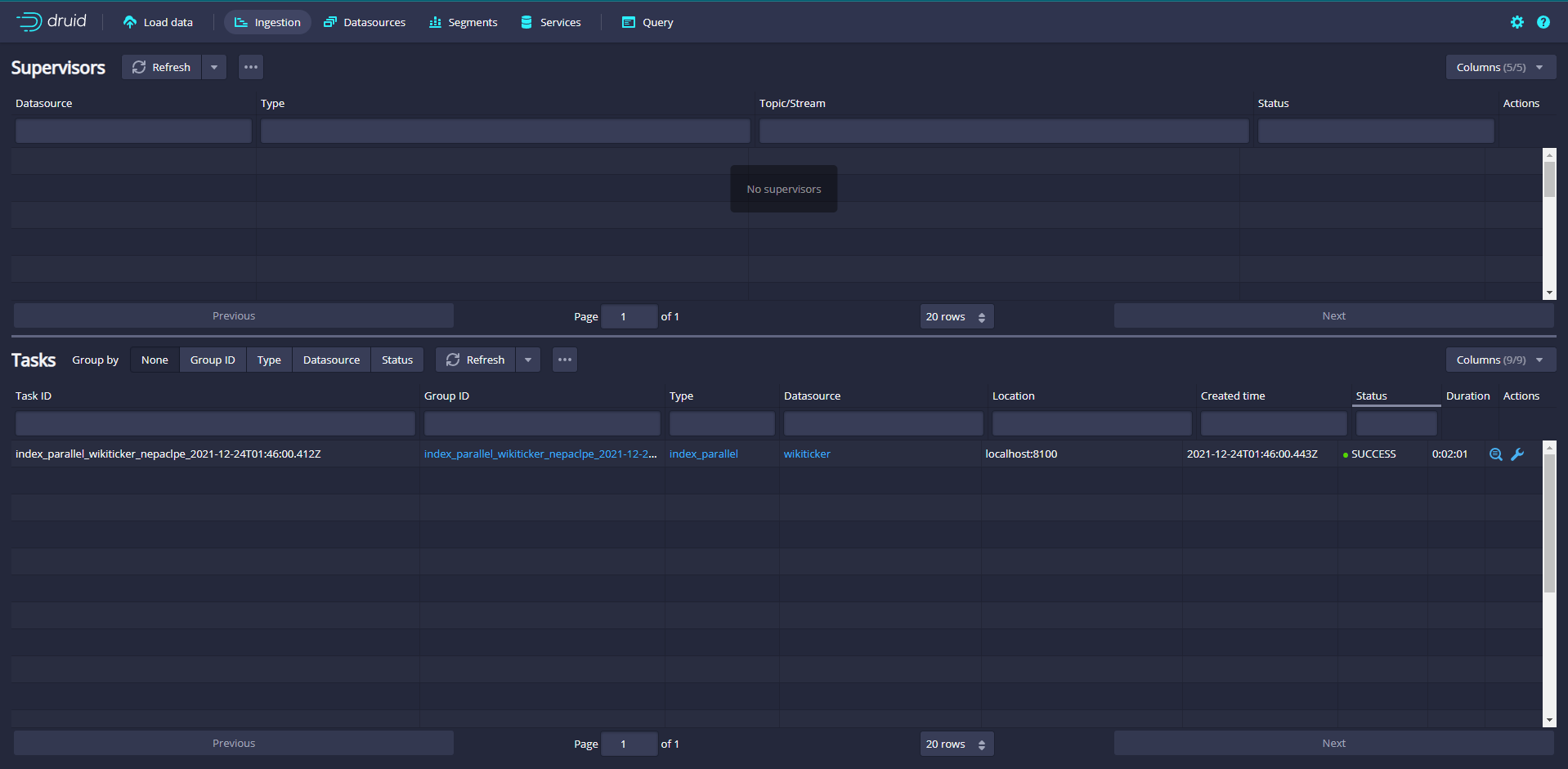Click wikiticker datasource link
This screenshot has width=1568, height=769.
coord(807,454)
